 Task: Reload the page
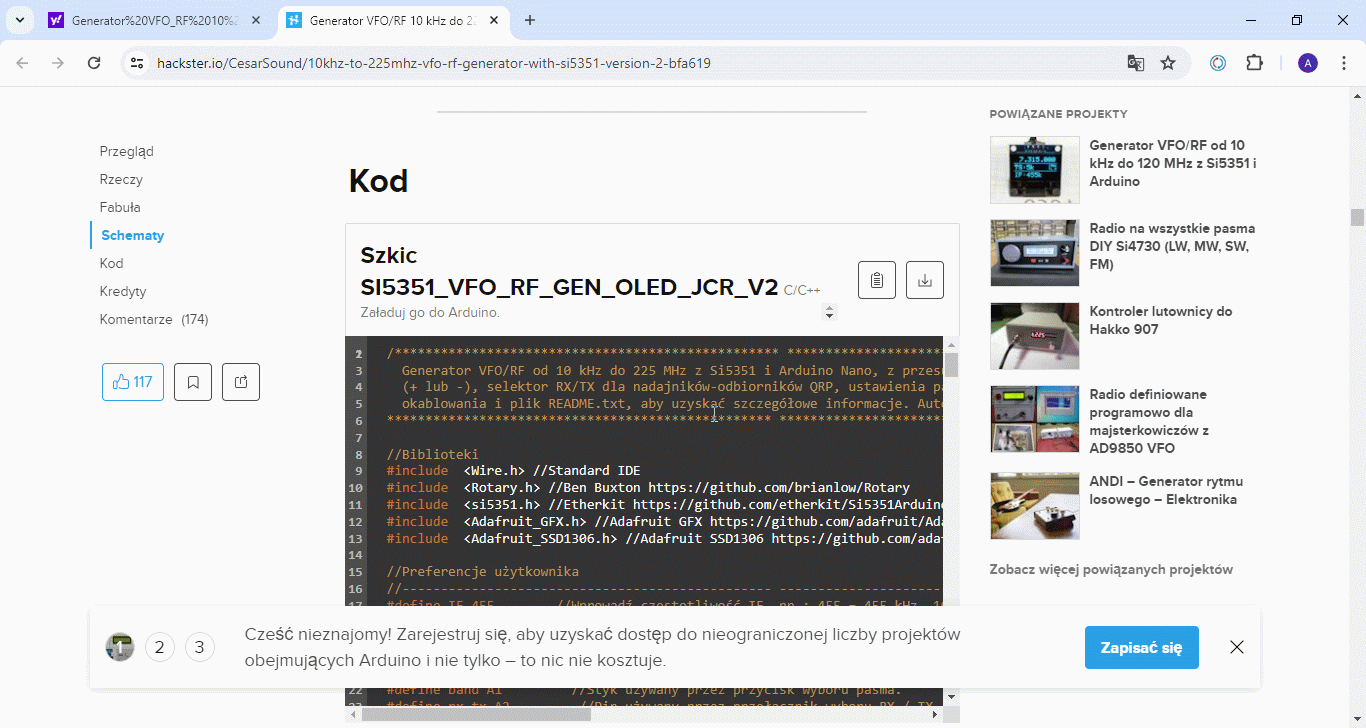(94, 63)
